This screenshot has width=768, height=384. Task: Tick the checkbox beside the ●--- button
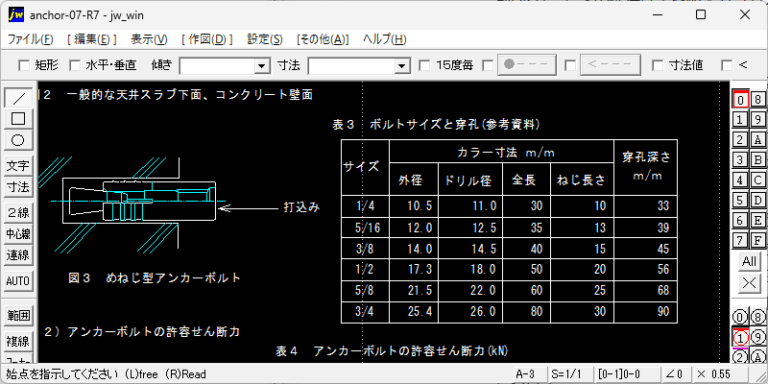click(488, 65)
